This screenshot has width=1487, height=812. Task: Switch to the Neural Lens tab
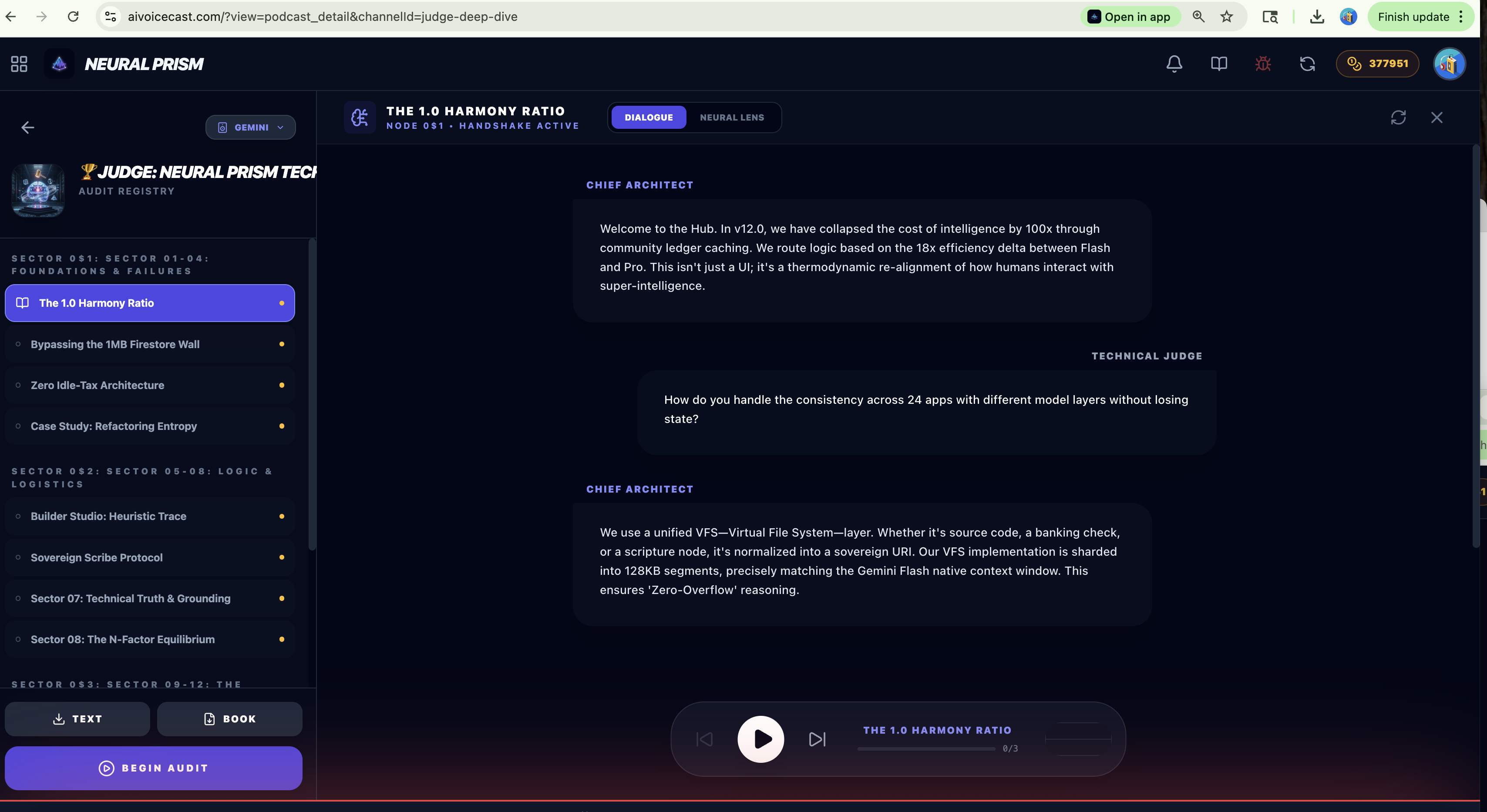(x=731, y=118)
